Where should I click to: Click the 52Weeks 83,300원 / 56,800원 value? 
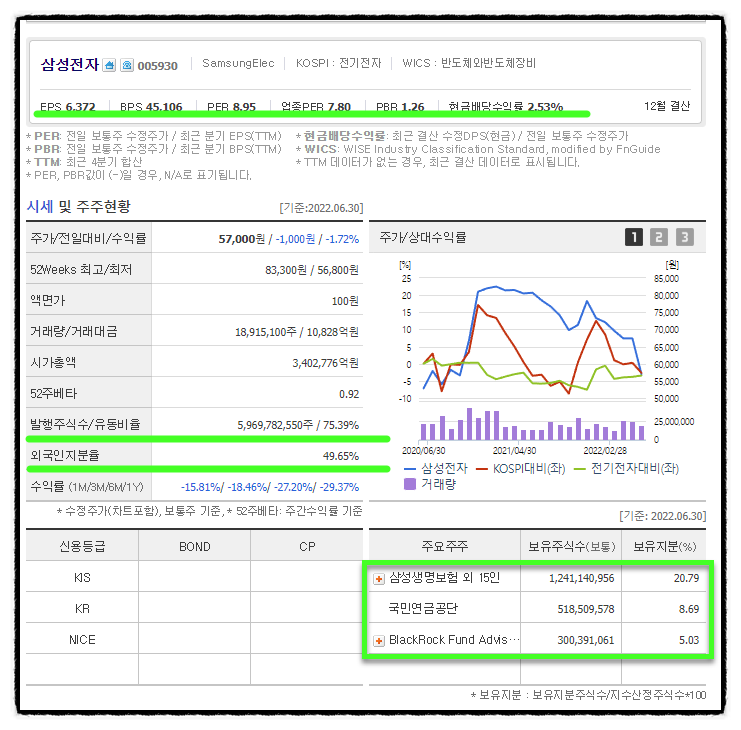coord(312,270)
